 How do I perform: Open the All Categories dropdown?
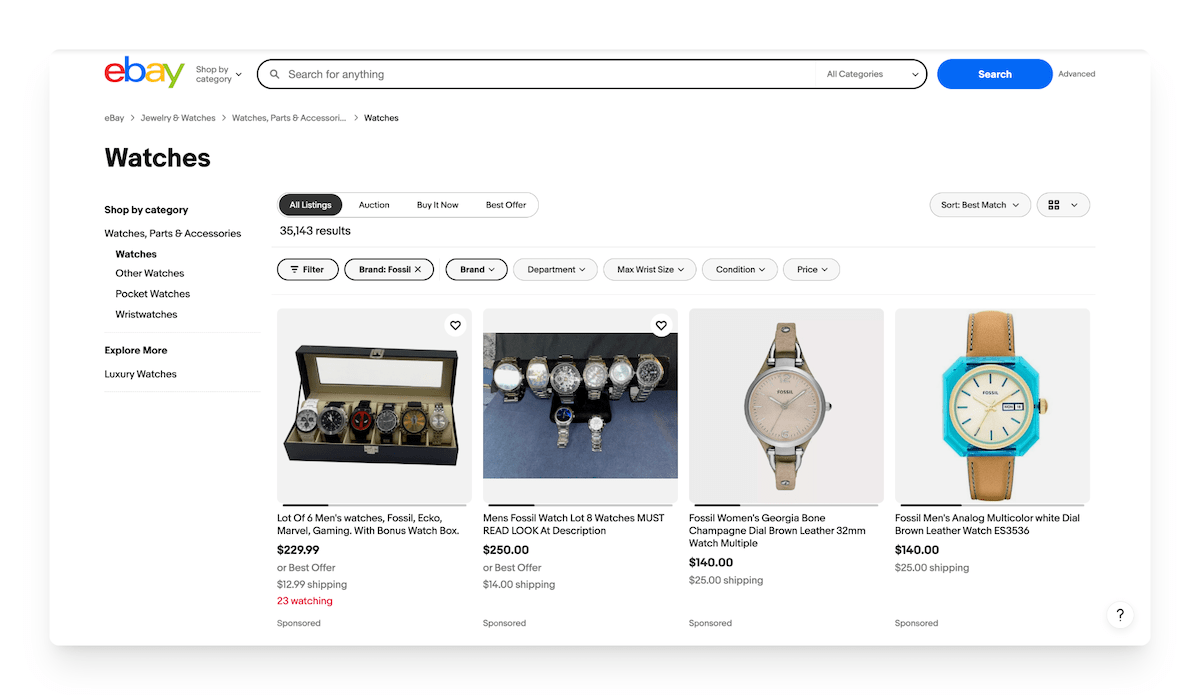[872, 74]
